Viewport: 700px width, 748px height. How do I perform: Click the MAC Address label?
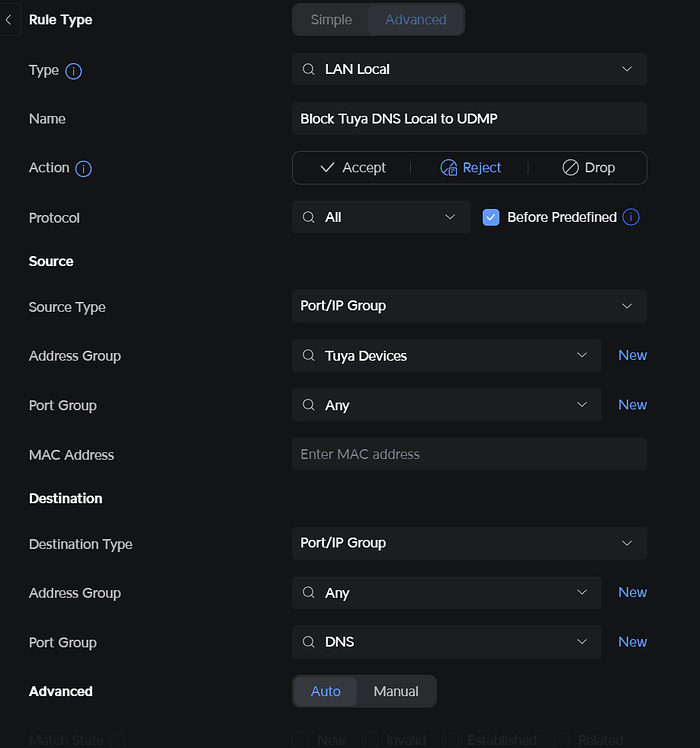(71, 455)
